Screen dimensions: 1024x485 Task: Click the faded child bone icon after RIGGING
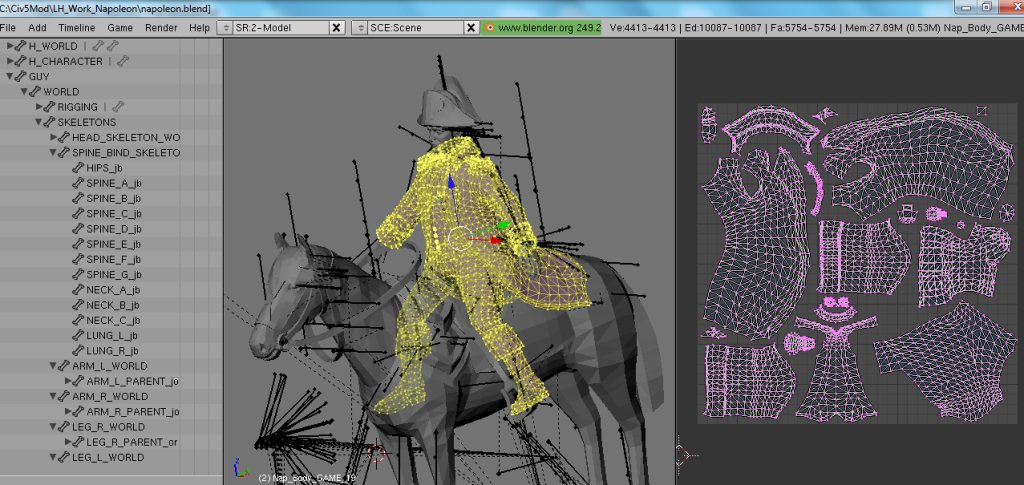pos(118,107)
